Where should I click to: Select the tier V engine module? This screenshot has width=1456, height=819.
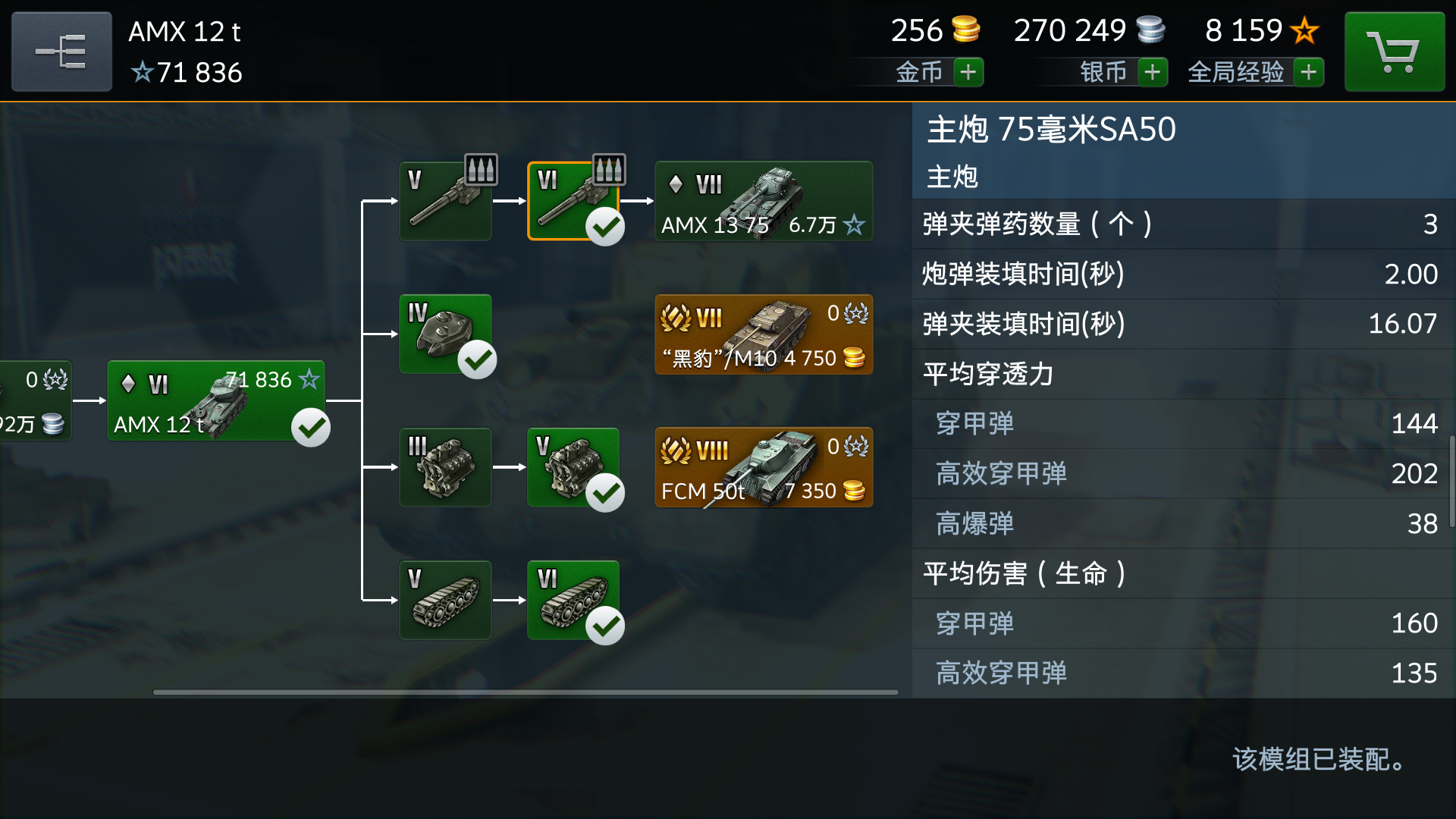coord(573,467)
